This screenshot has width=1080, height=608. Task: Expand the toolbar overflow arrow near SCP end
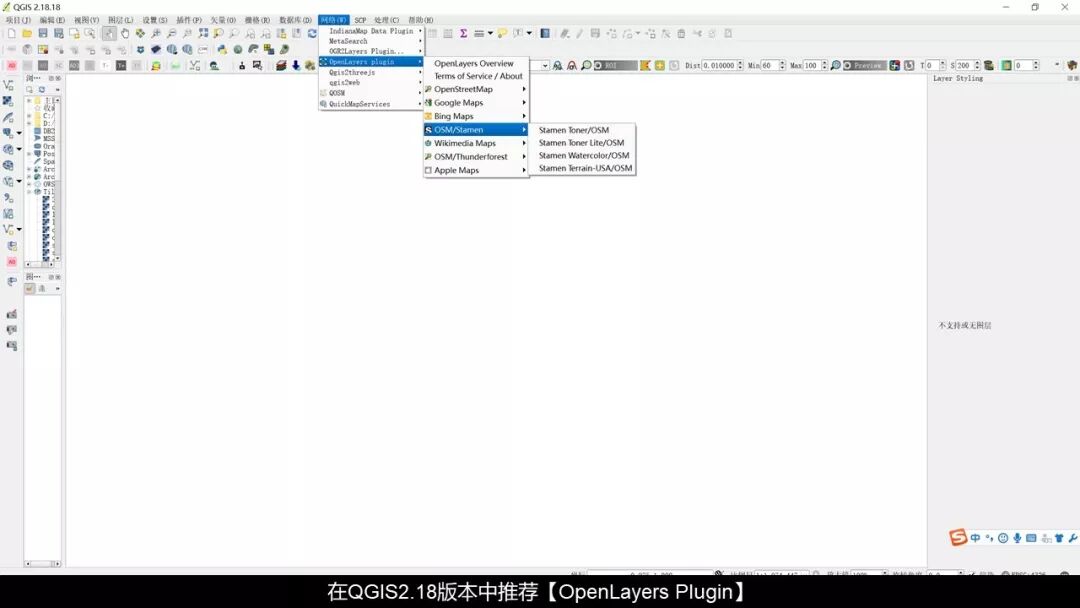(x=1057, y=65)
